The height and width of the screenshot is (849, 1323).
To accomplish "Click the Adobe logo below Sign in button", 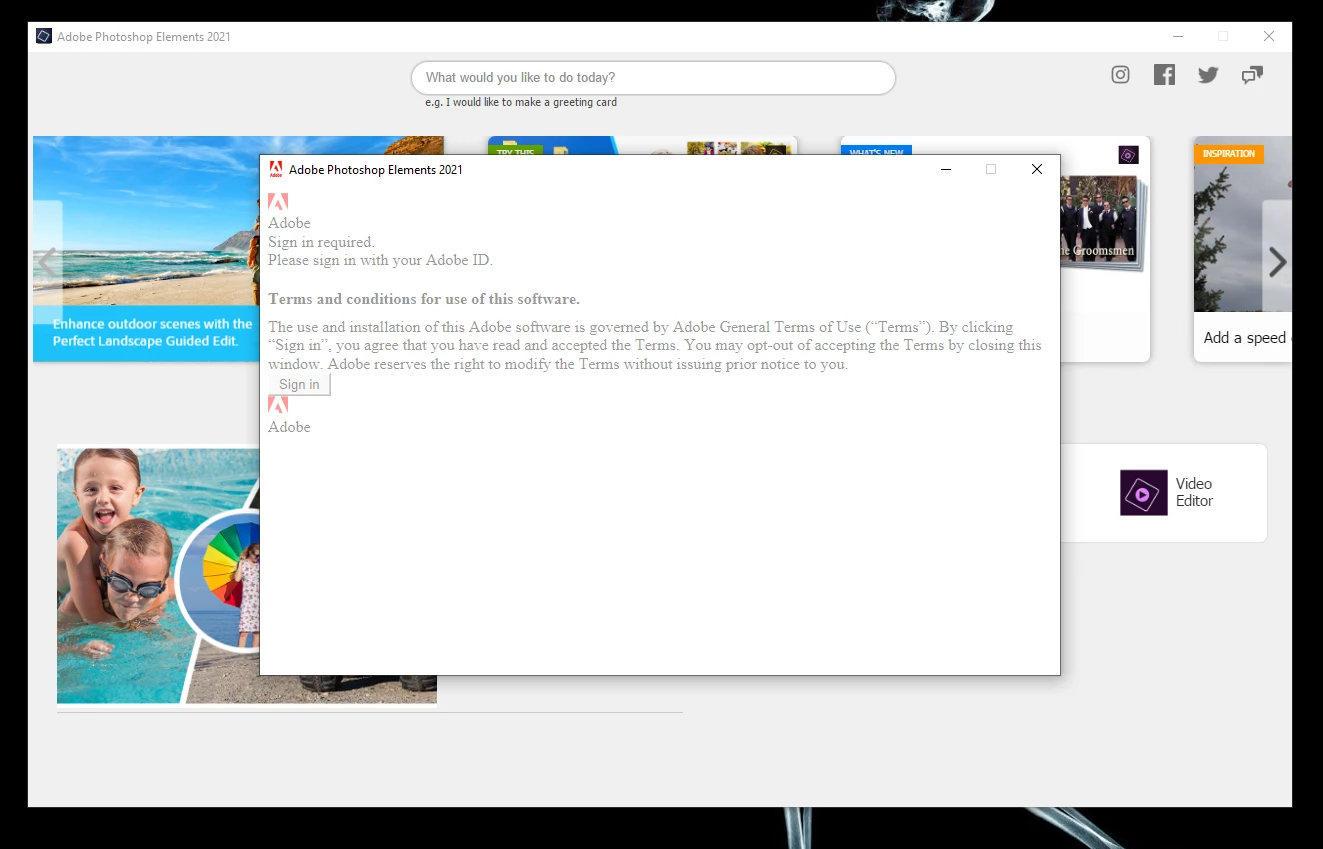I will pos(278,405).
